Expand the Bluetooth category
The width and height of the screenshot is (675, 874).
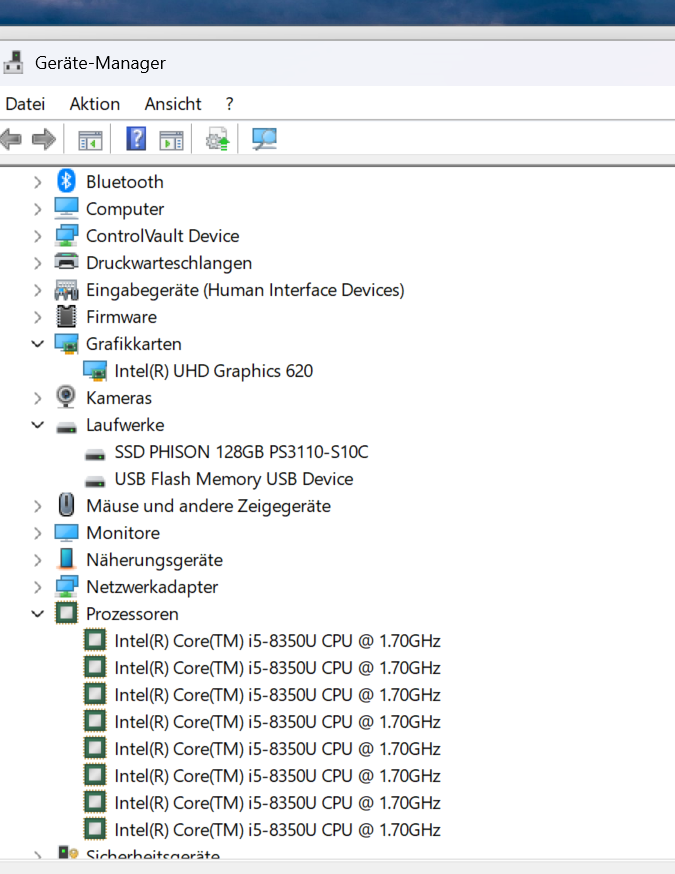pyautogui.click(x=37, y=182)
